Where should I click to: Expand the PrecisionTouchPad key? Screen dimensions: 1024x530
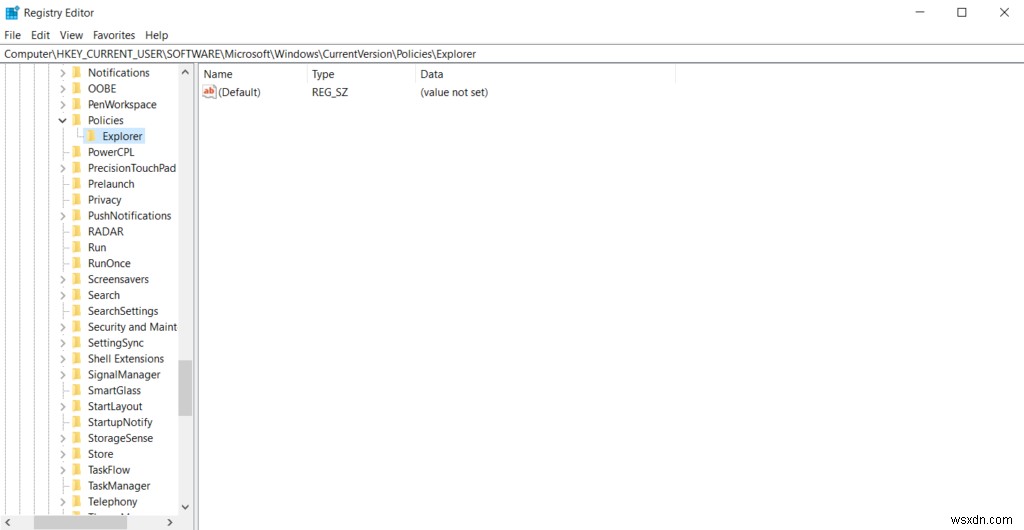63,168
